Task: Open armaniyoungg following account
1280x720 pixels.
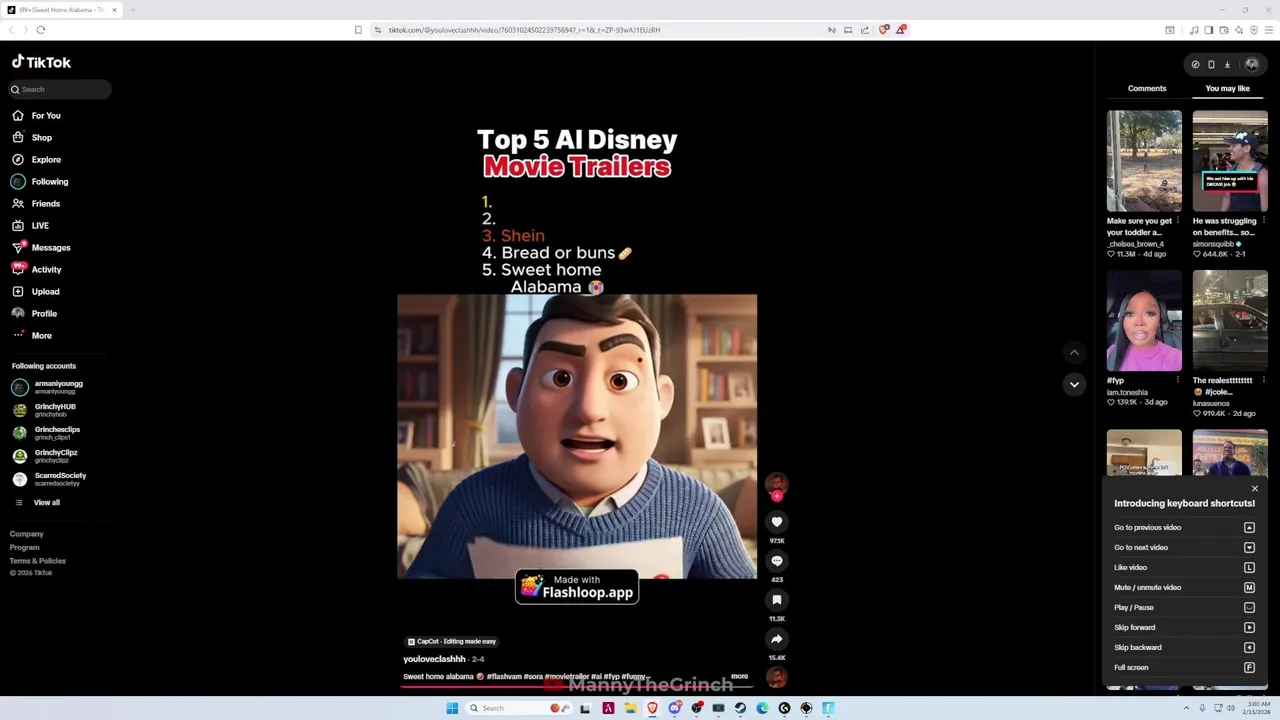Action: 48,387
